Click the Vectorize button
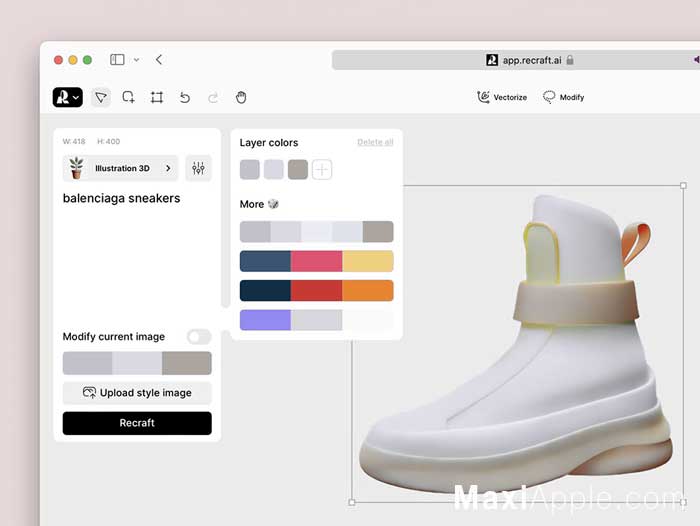Screen dimensions: 700x526 502,97
